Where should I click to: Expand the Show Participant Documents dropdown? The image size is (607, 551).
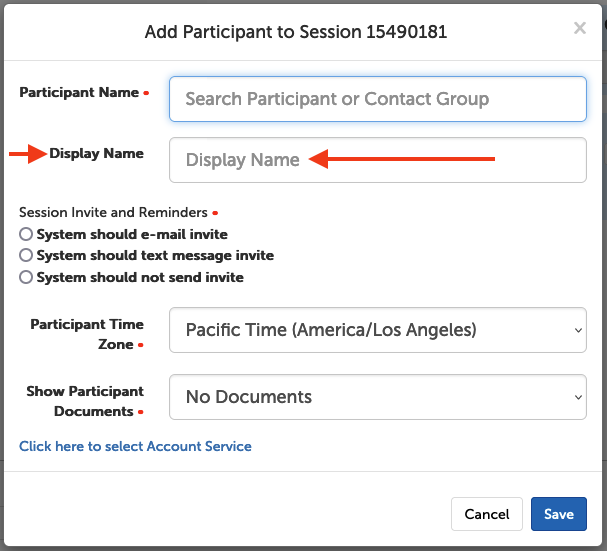[x=377, y=397]
